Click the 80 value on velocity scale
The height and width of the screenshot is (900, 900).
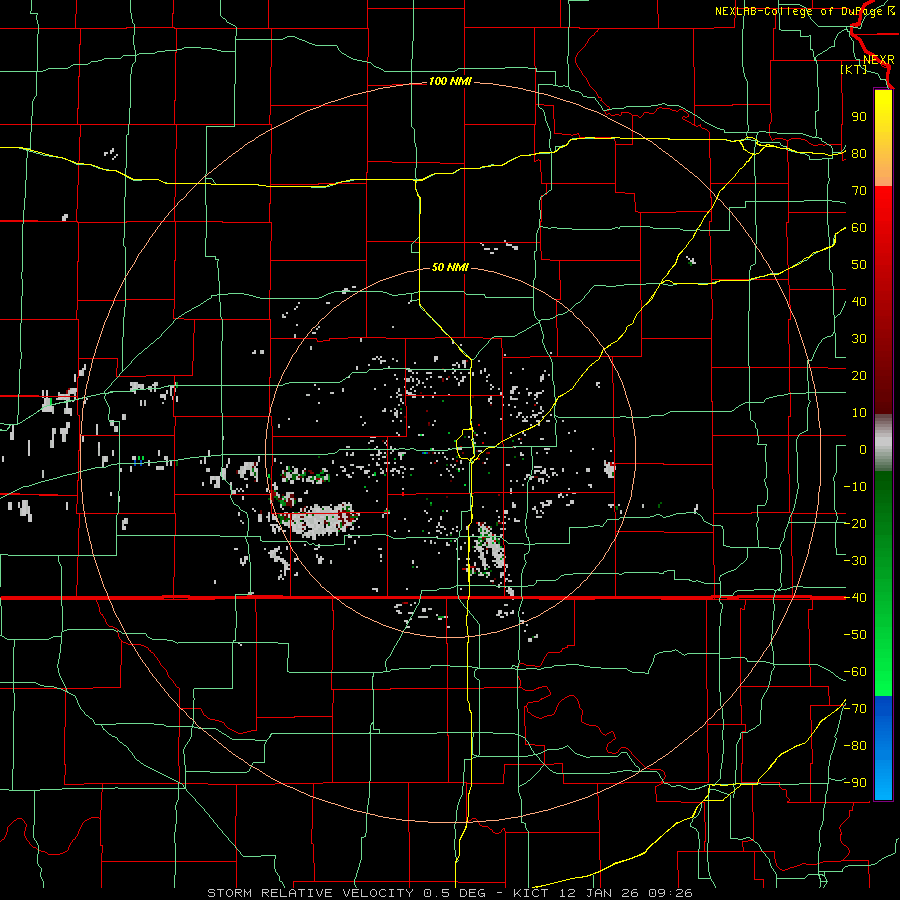(859, 154)
